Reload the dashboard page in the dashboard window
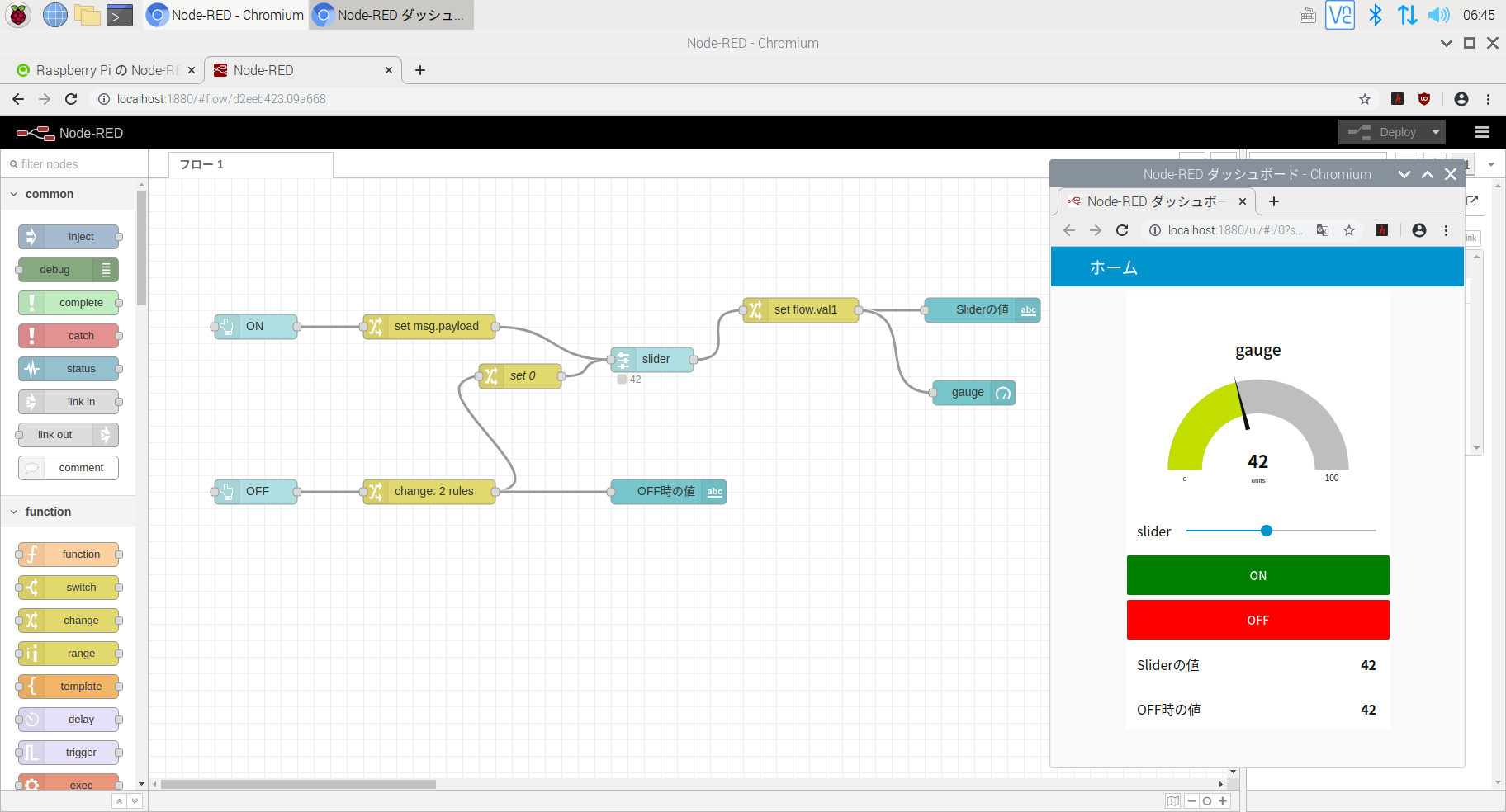Screen dimensions: 1506x812 1122,230
